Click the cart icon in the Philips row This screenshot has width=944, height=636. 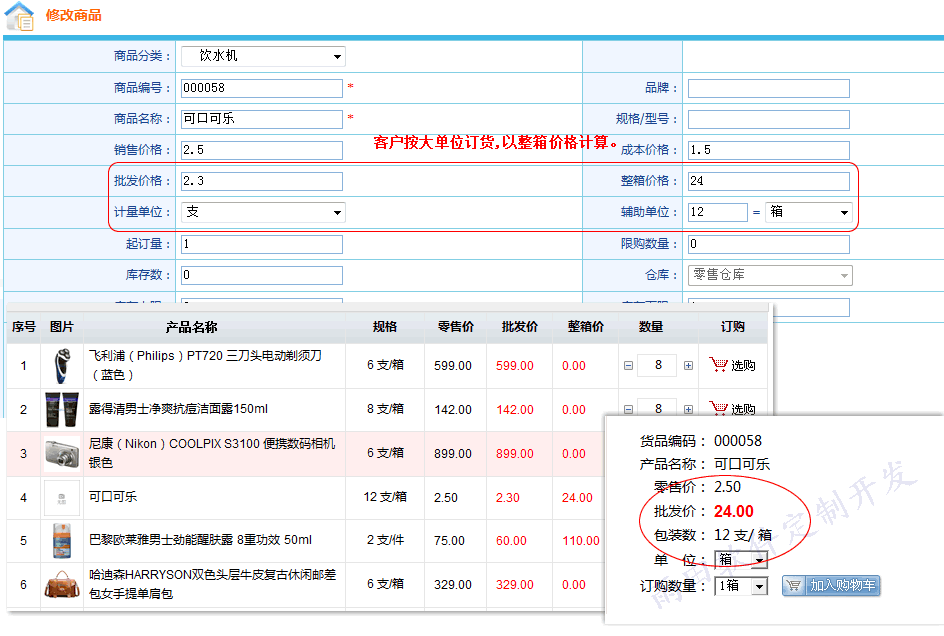pyautogui.click(x=718, y=364)
